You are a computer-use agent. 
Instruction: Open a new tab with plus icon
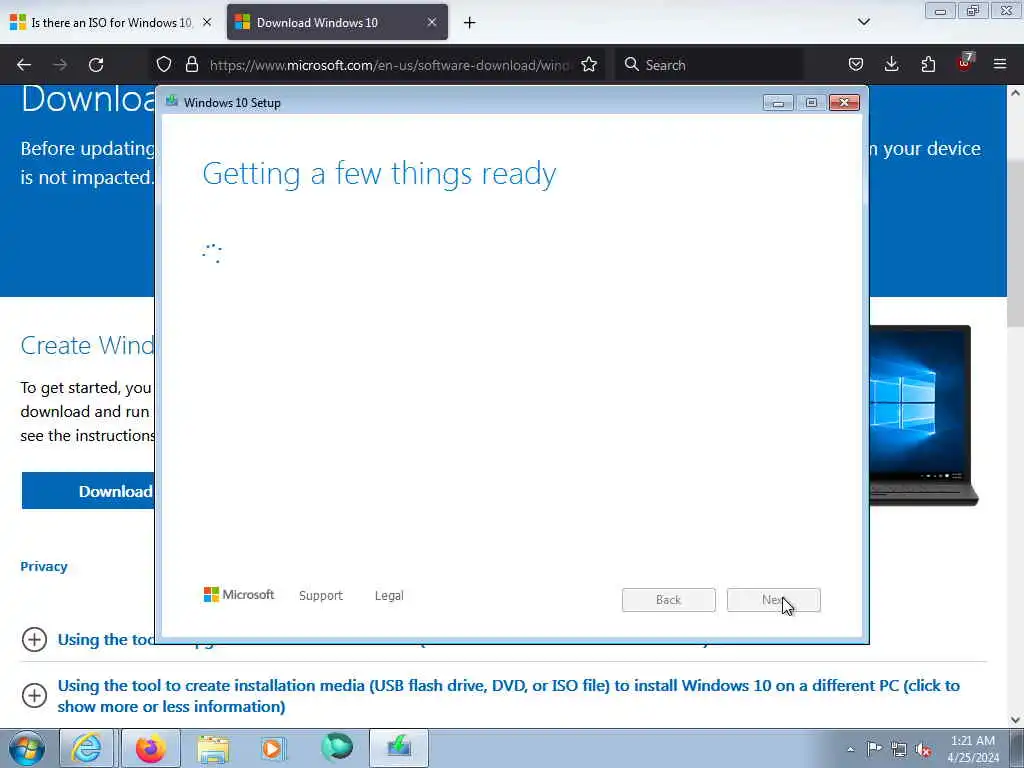[x=470, y=23]
